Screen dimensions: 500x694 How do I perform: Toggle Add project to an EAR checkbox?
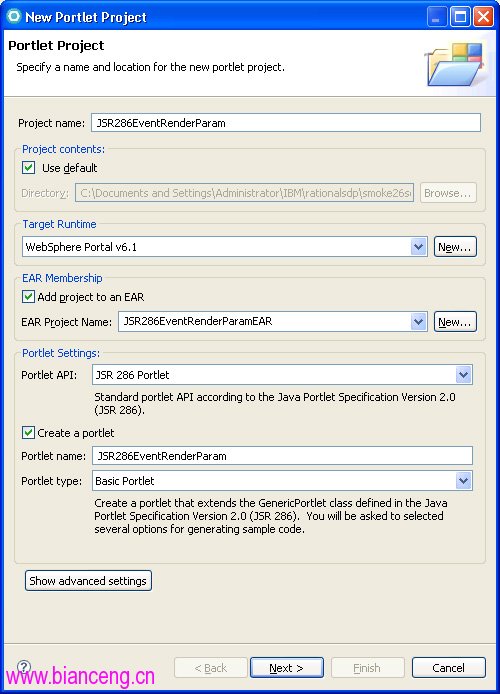point(28,297)
